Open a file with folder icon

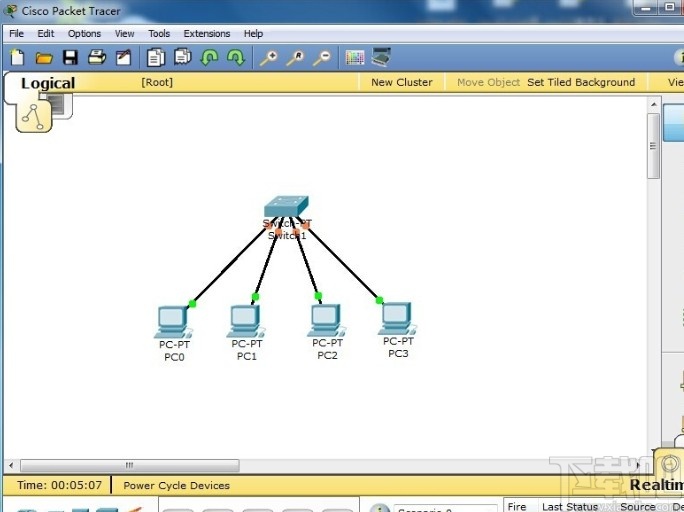pyautogui.click(x=44, y=58)
